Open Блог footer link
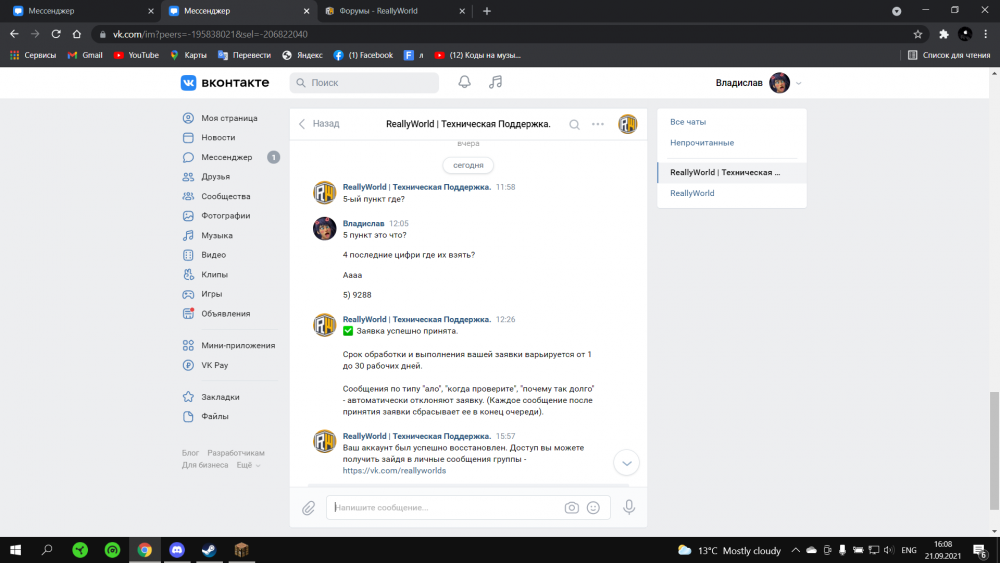This screenshot has height=563, width=1000. (x=190, y=453)
